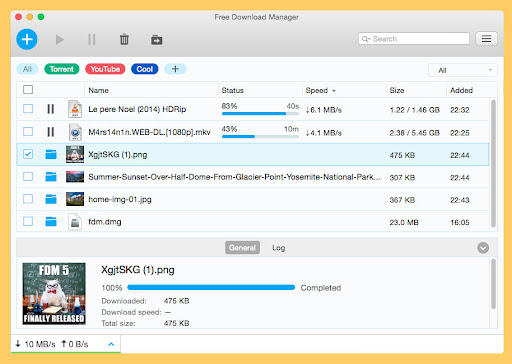Image resolution: width=512 pixels, height=364 pixels.
Task: Click the mkv file icon of M4rs14n1n
Action: coord(75,132)
